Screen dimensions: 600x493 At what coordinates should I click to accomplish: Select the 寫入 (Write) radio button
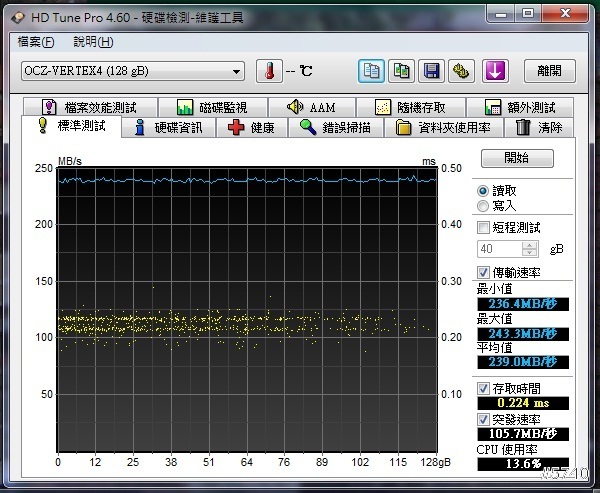(x=484, y=205)
